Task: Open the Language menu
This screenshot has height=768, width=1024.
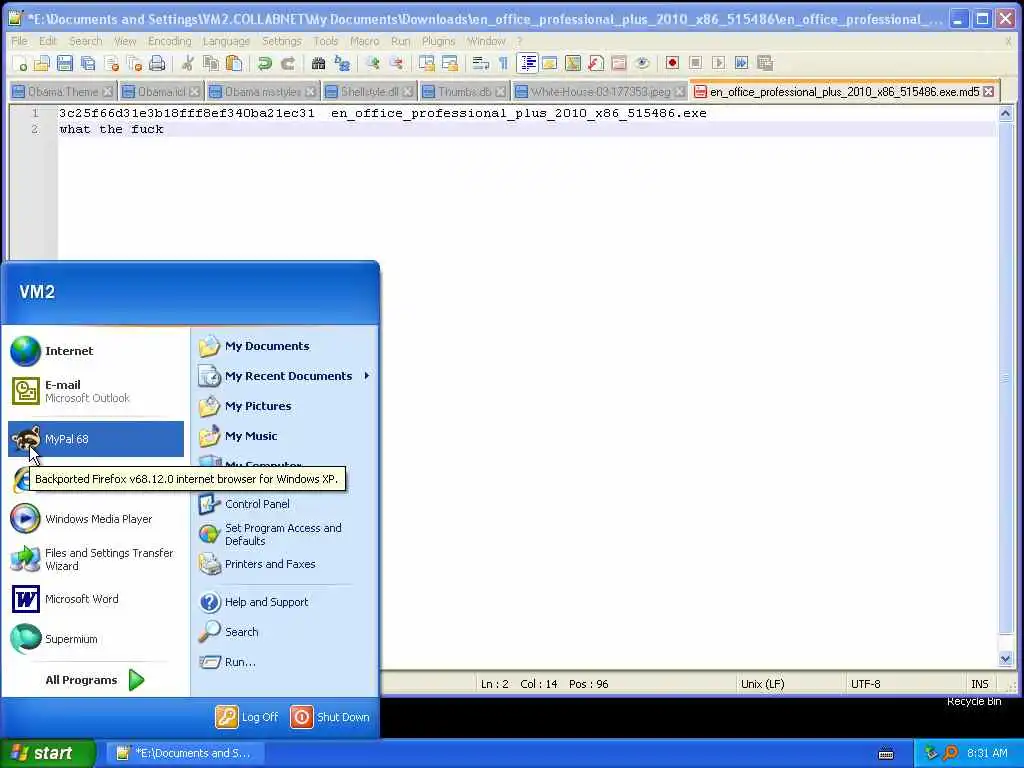Action: click(226, 41)
